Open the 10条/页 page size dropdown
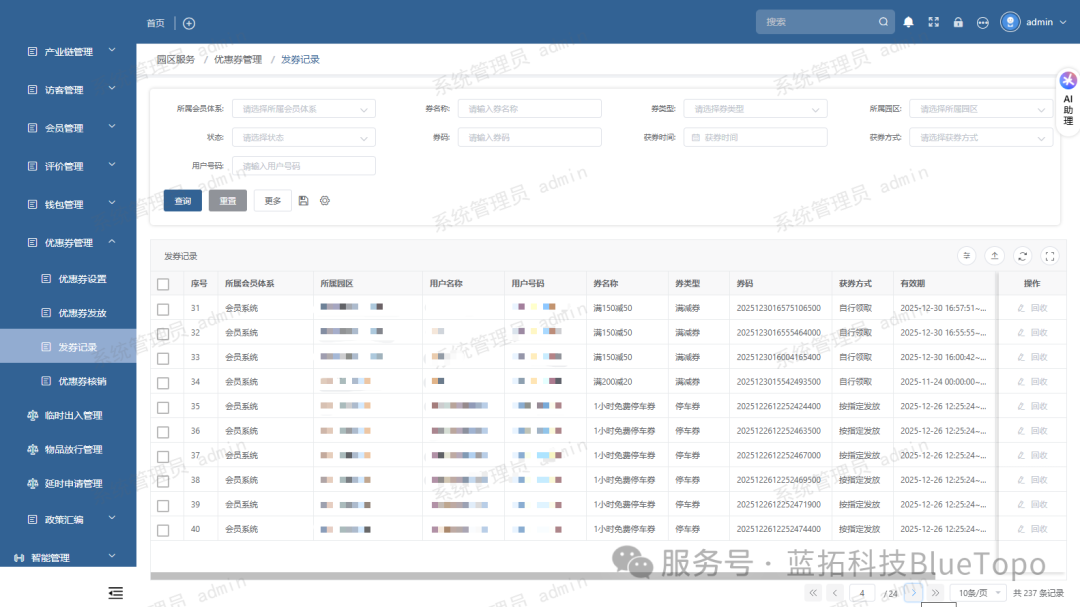The width and height of the screenshot is (1080, 607). [978, 593]
